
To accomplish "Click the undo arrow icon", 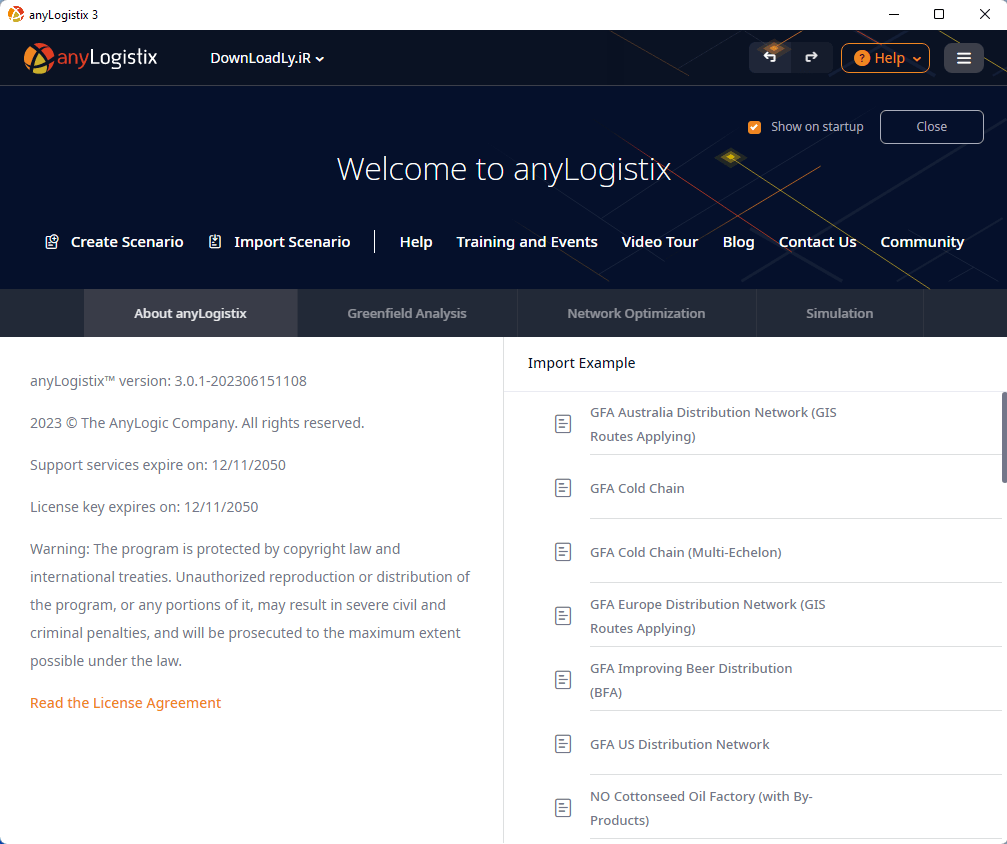I will click(769, 58).
